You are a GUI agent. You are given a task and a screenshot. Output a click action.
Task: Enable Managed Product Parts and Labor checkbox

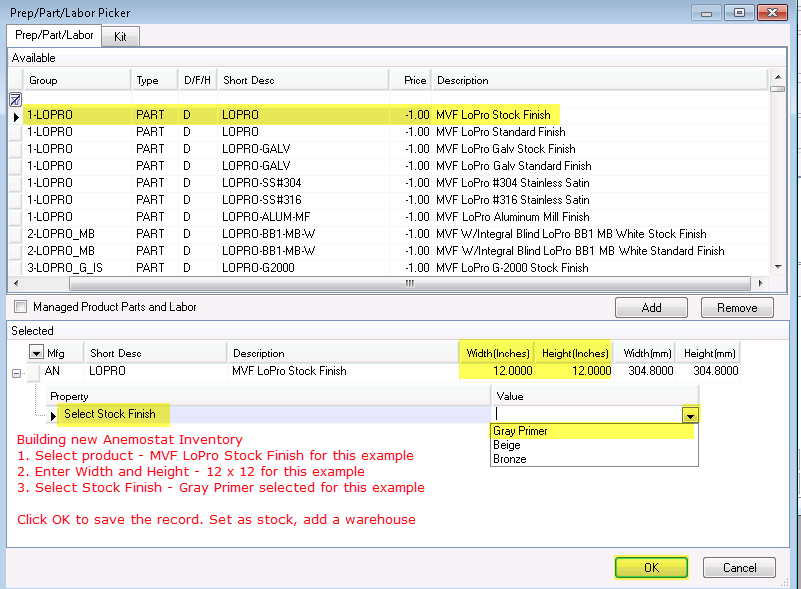[19, 307]
